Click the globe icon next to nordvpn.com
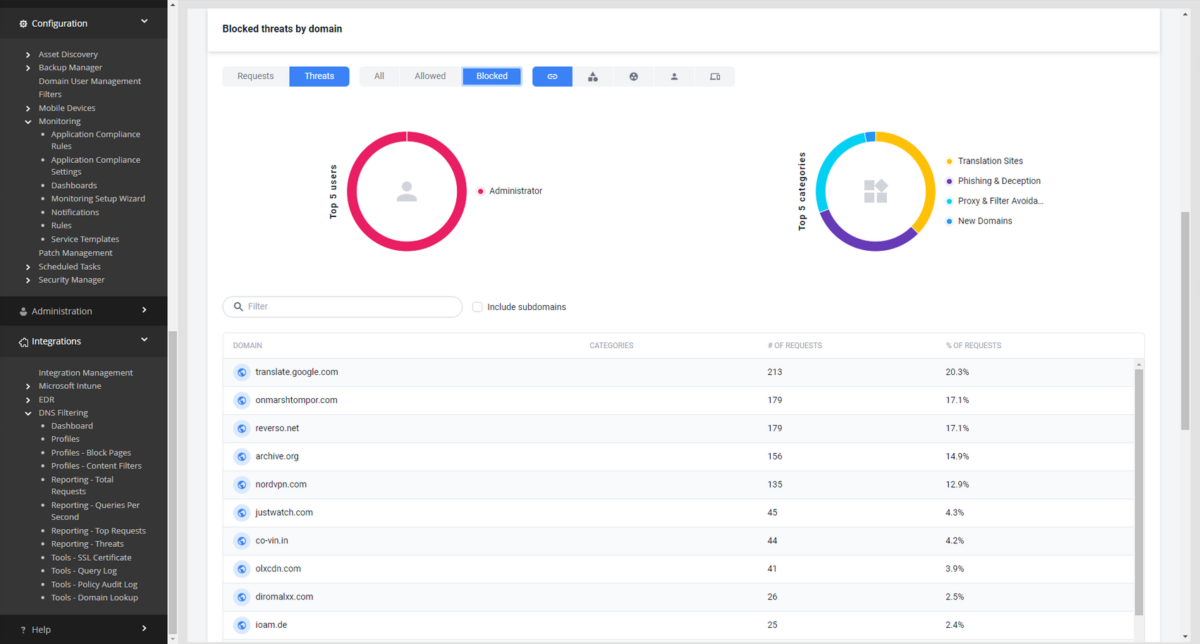This screenshot has width=1200, height=644. pos(241,484)
